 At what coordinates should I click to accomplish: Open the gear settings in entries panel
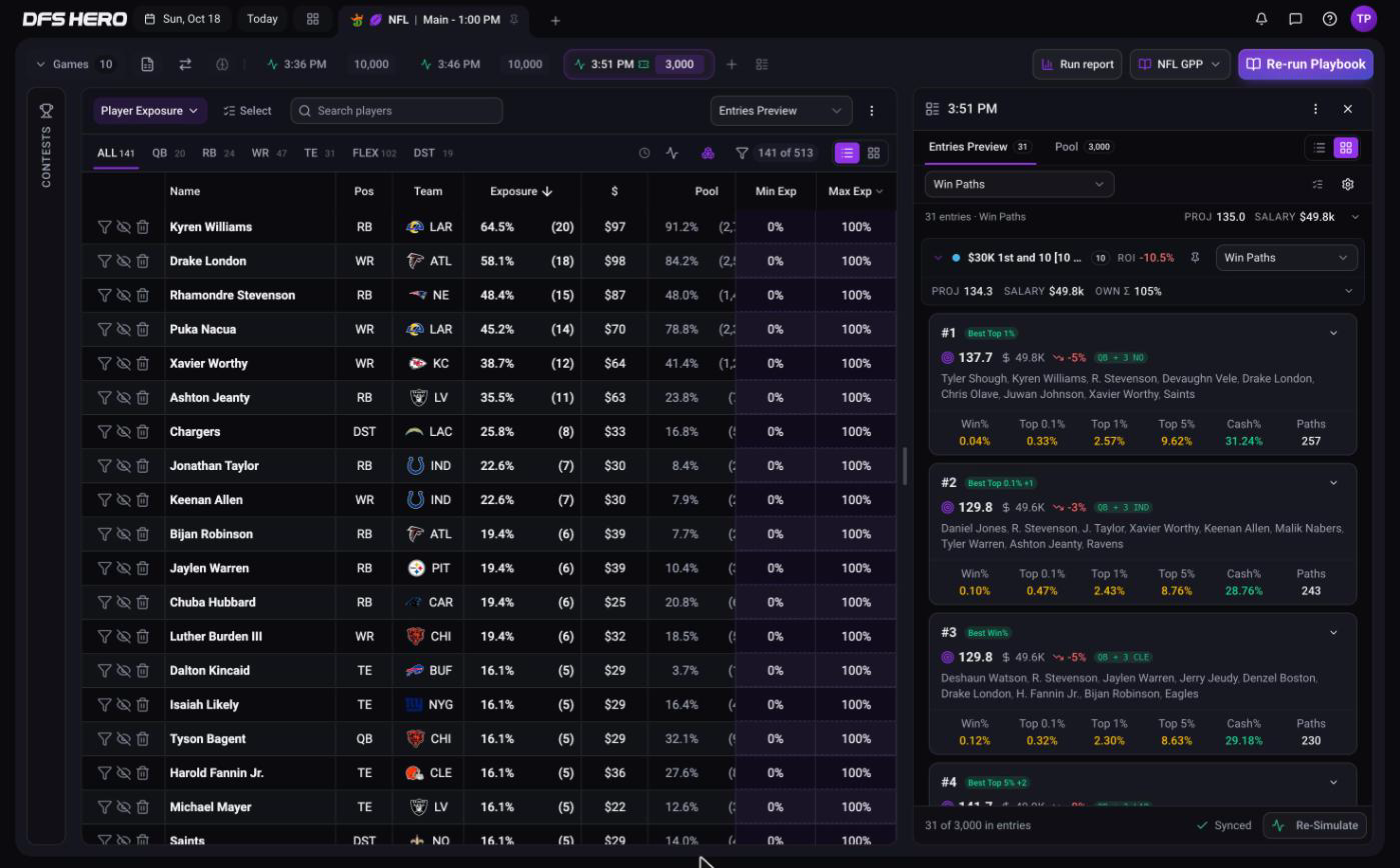1348,184
